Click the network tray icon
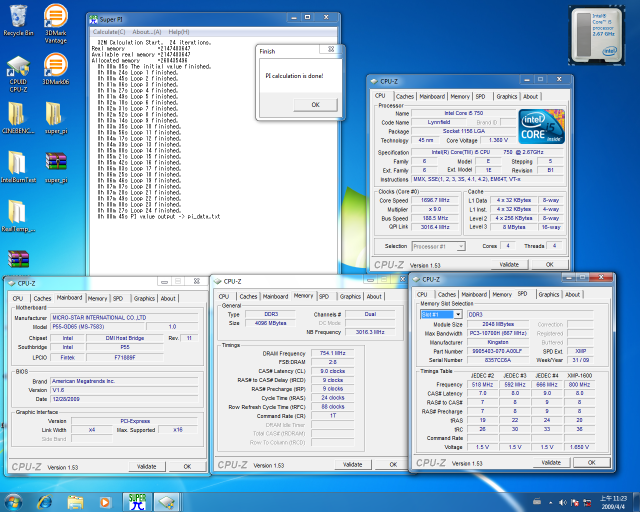Viewport: 640px width, 512px height. pyautogui.click(x=587, y=503)
